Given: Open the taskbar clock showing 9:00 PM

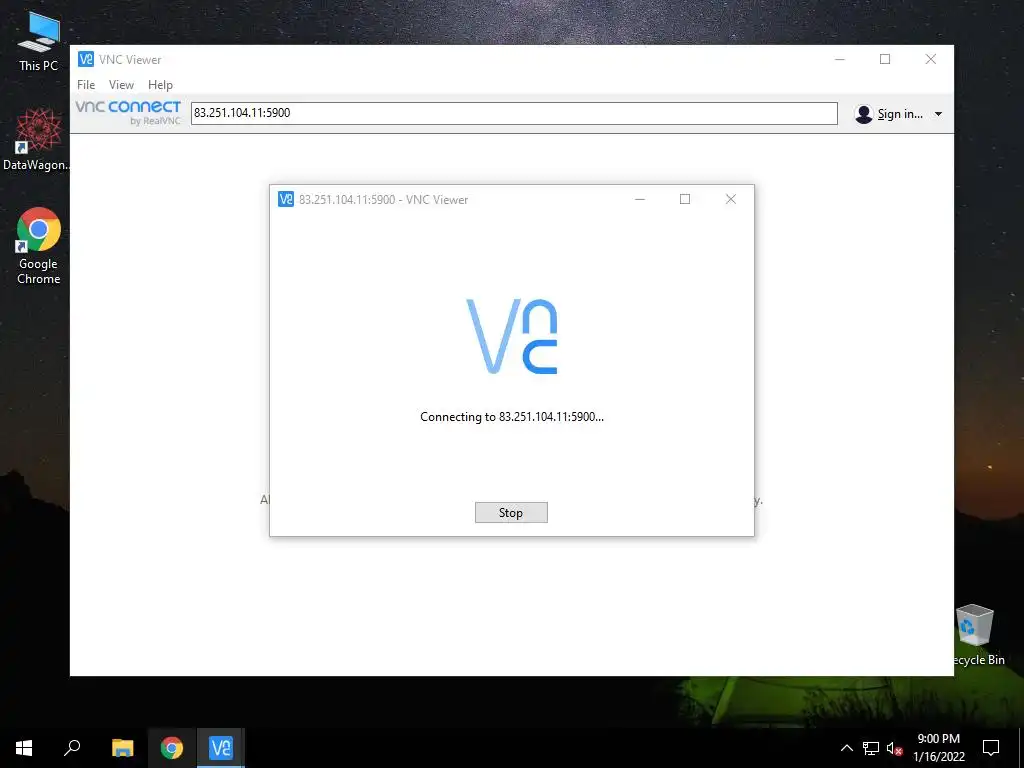Looking at the screenshot, I should 938,748.
